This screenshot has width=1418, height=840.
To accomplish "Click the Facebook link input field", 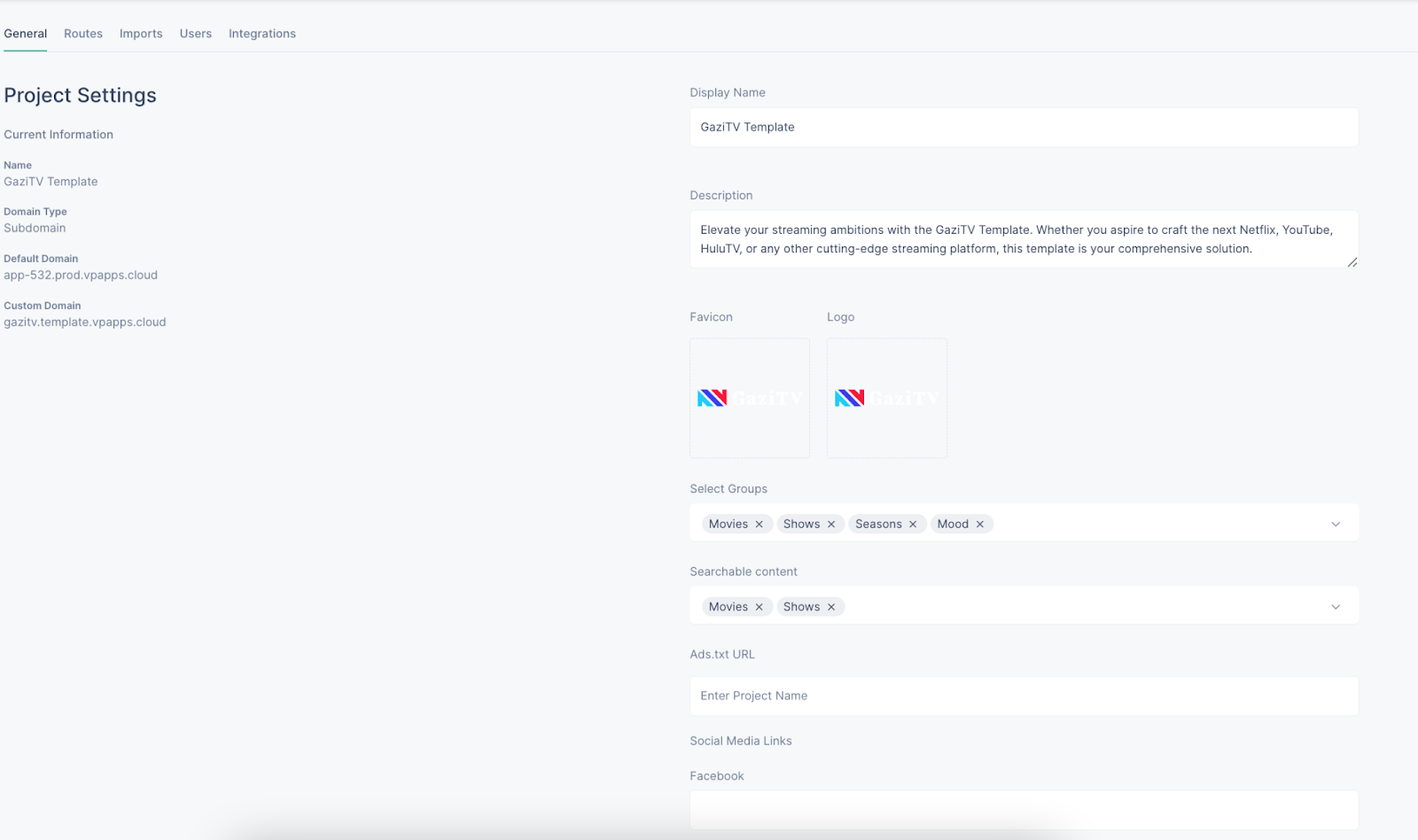I will 1024,810.
